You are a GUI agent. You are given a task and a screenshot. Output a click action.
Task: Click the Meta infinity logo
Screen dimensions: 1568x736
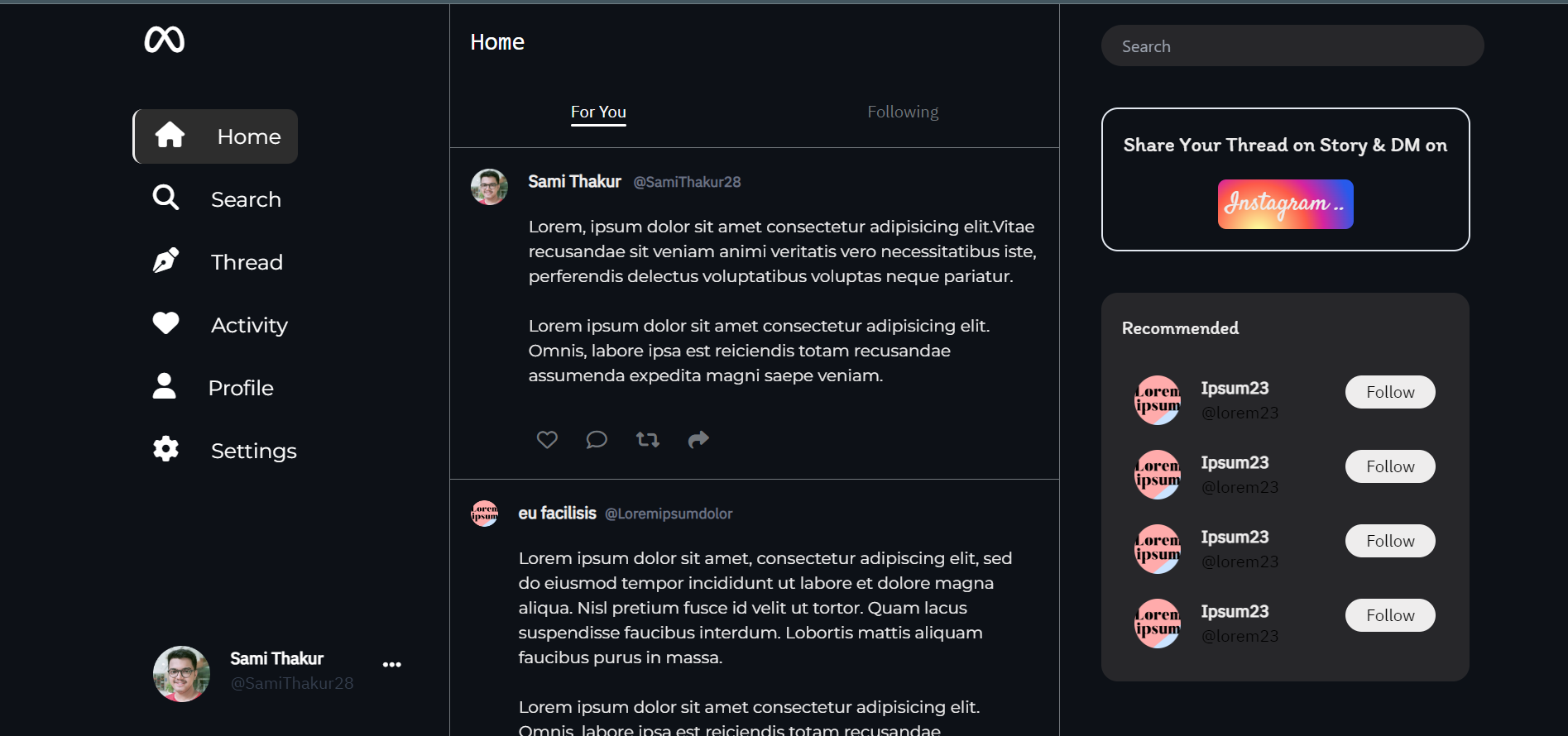pos(164,40)
